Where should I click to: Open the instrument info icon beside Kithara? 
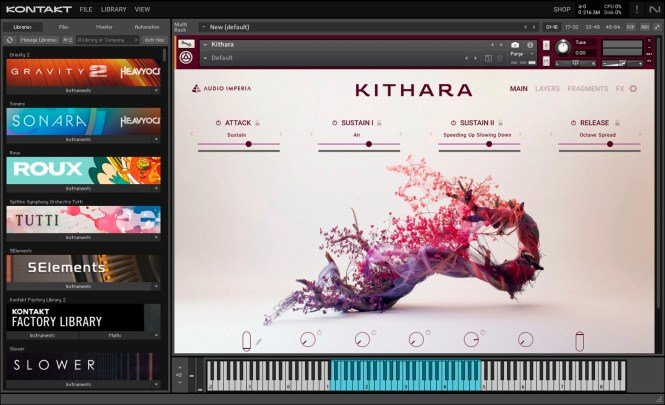coord(530,45)
